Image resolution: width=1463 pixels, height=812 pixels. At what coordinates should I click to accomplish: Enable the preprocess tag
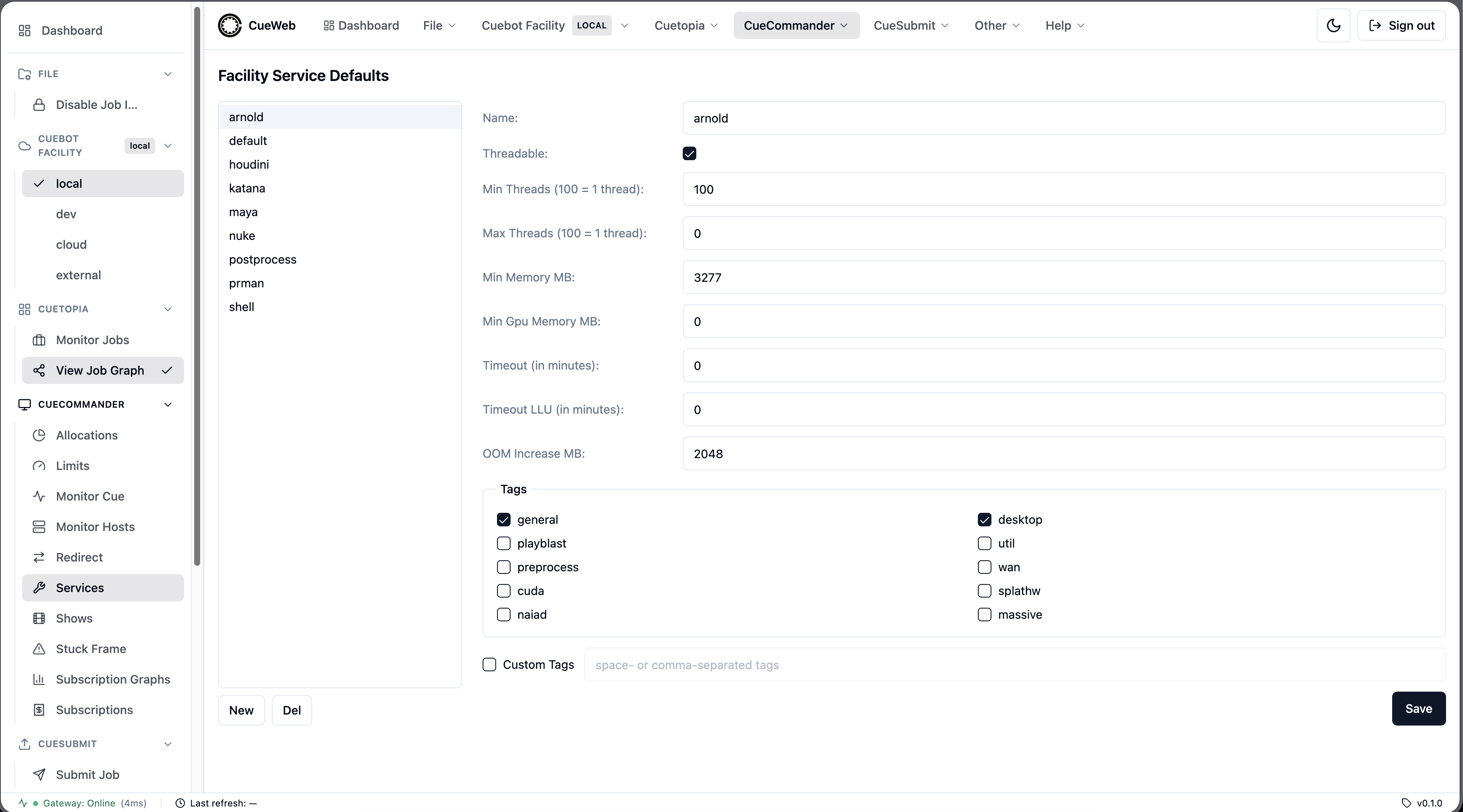tap(504, 567)
